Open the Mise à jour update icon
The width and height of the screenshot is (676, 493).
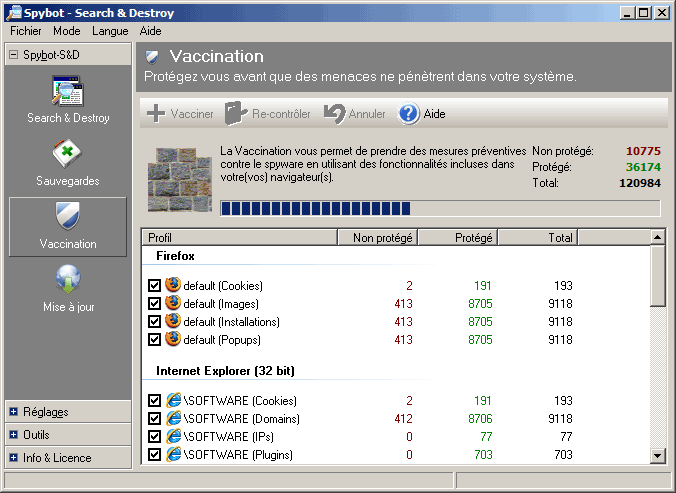point(68,280)
